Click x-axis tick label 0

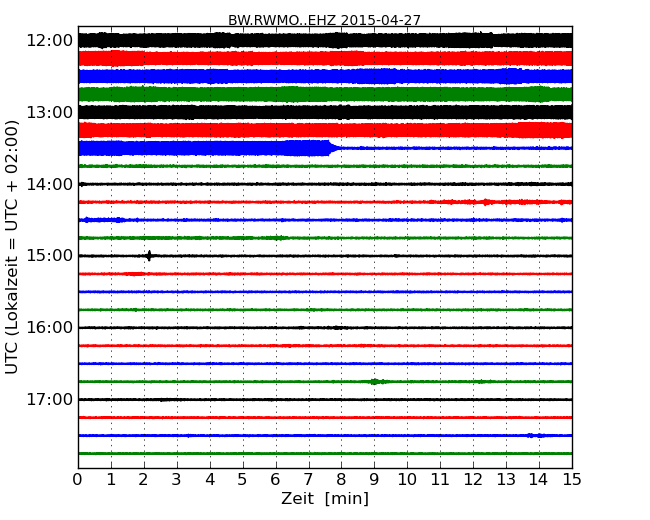pos(78,480)
